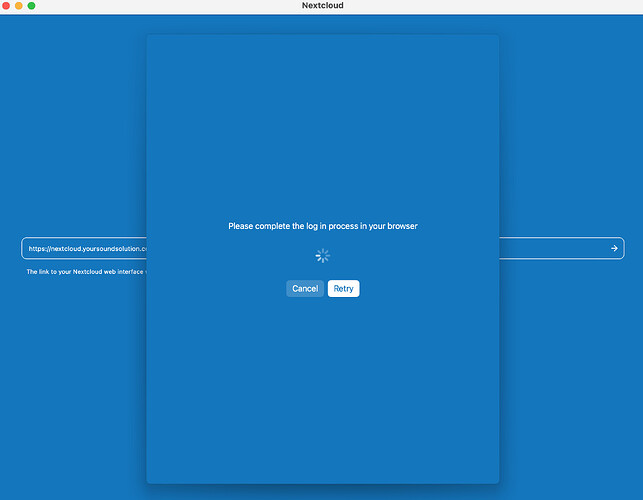
Task: Maximize the window using green button
Action: 31,6
